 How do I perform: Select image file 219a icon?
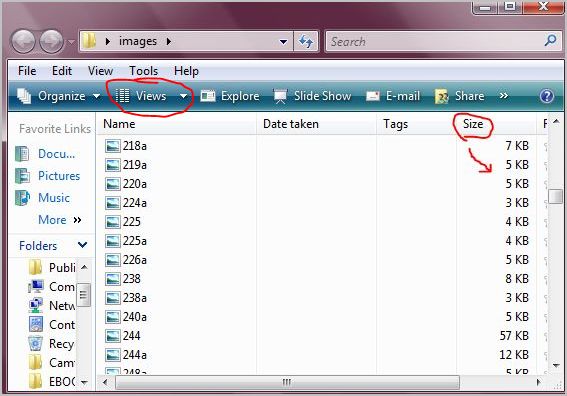coord(113,165)
